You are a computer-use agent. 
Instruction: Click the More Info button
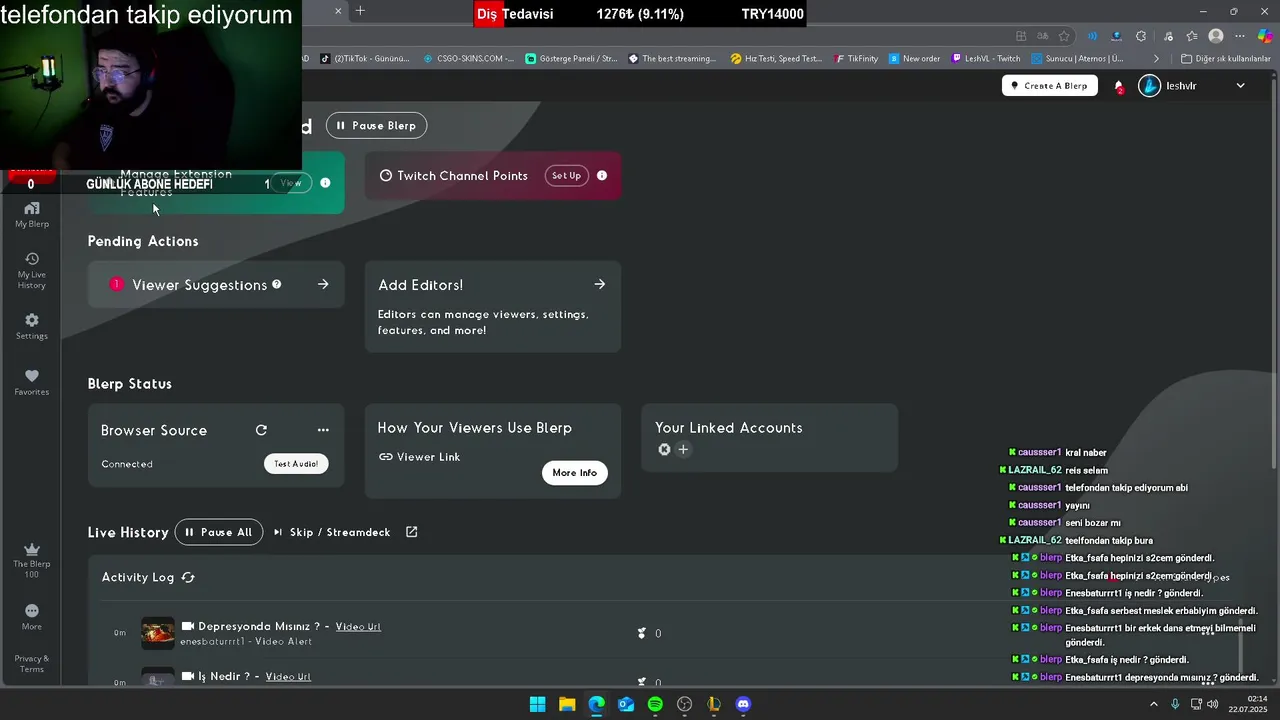[x=575, y=473]
